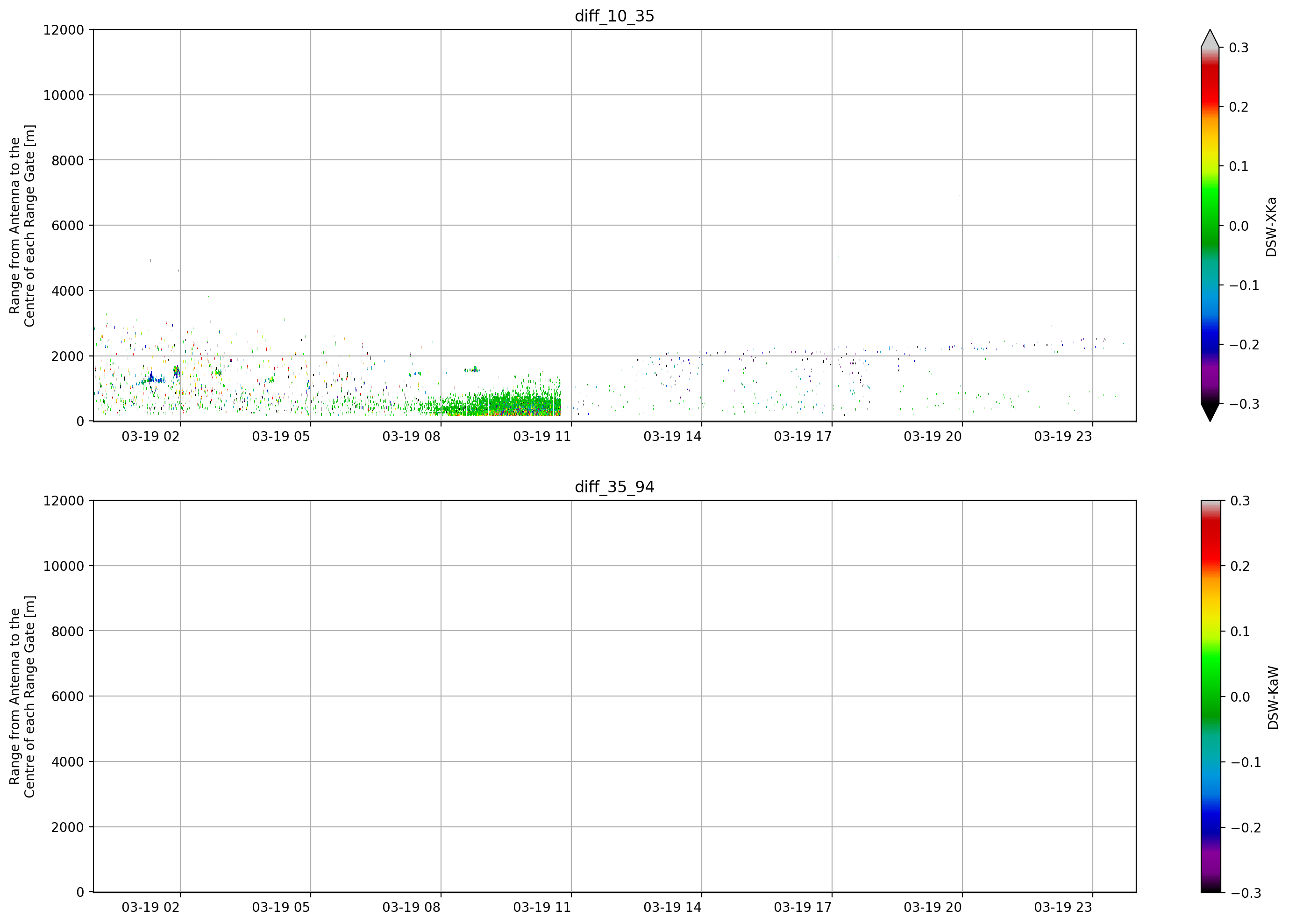Click the 4000 y-tick in diff_35_94 plot
The width and height of the screenshot is (1289, 924).
pyautogui.click(x=68, y=761)
